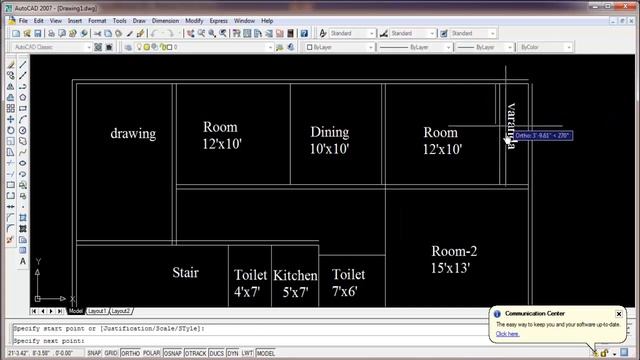Click the Undo arrow icon
The image size is (640, 360).
[154, 33]
